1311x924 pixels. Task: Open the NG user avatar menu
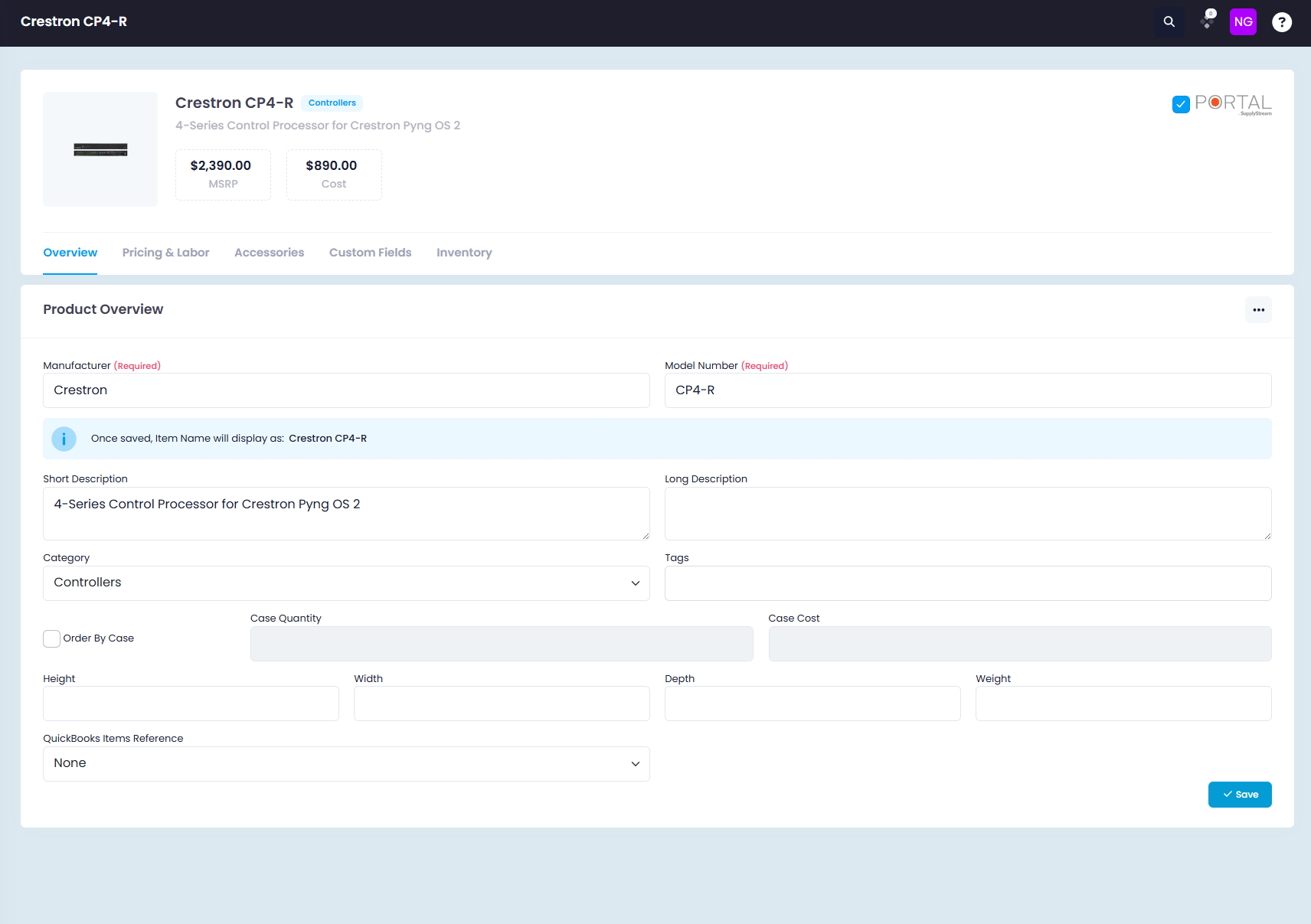pos(1243,22)
